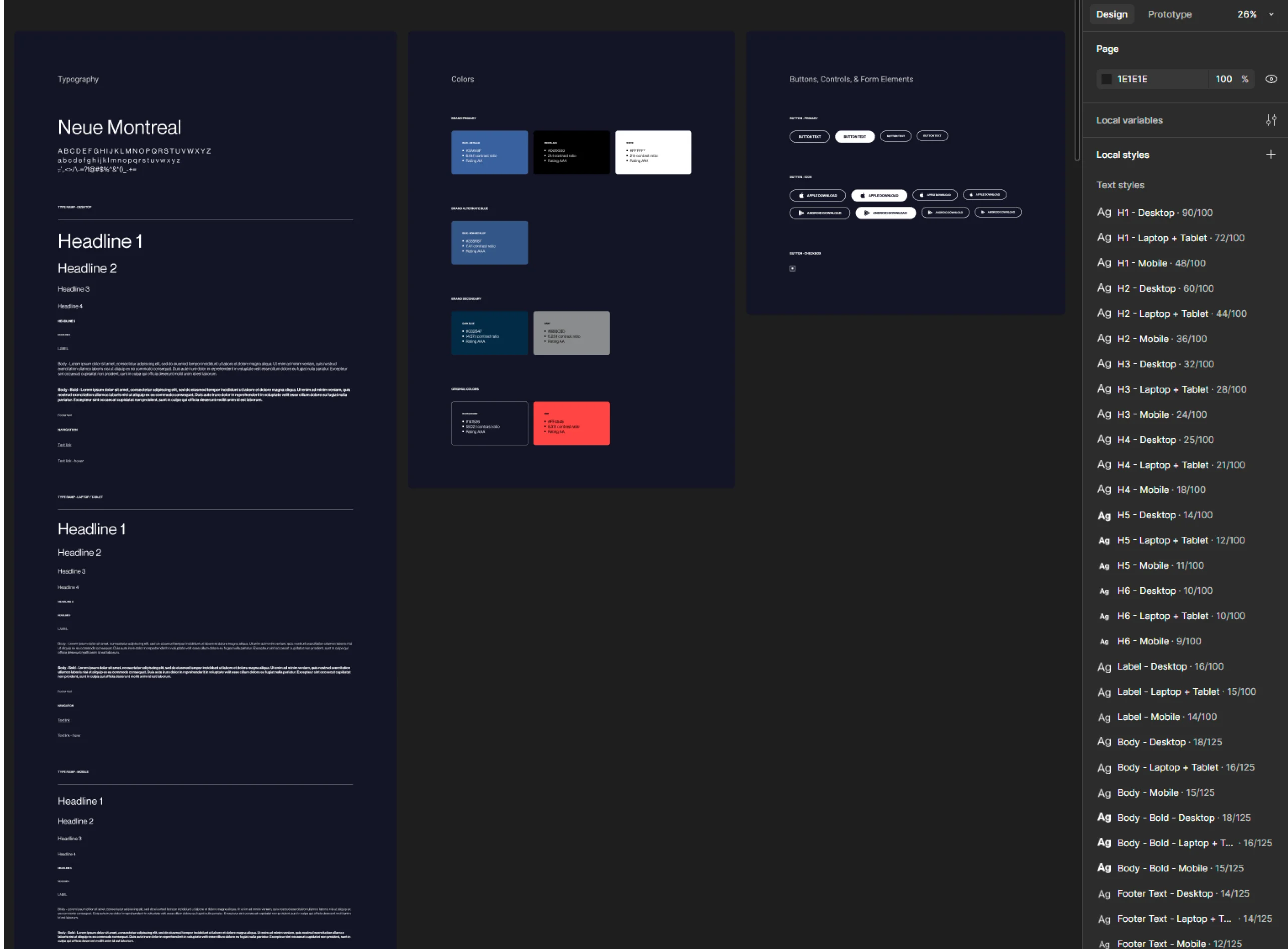Click Apple logo in white filled download button
Image resolution: width=1288 pixels, height=949 pixels.
(862, 195)
